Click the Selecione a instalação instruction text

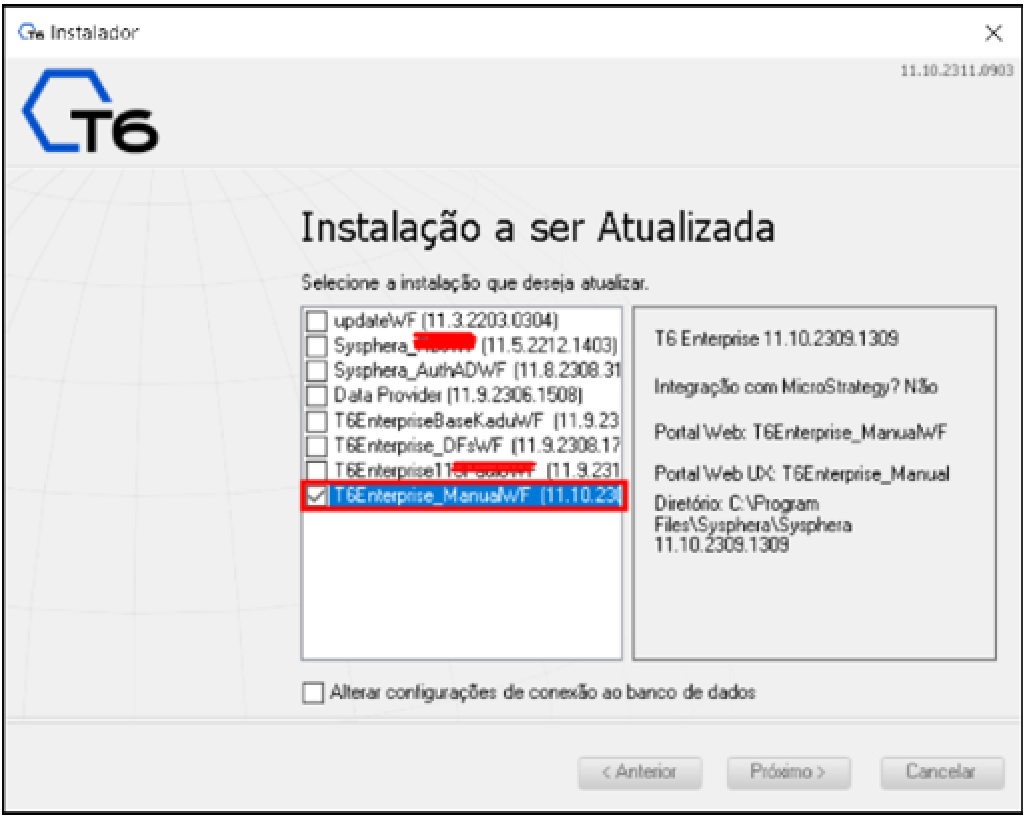(x=475, y=283)
